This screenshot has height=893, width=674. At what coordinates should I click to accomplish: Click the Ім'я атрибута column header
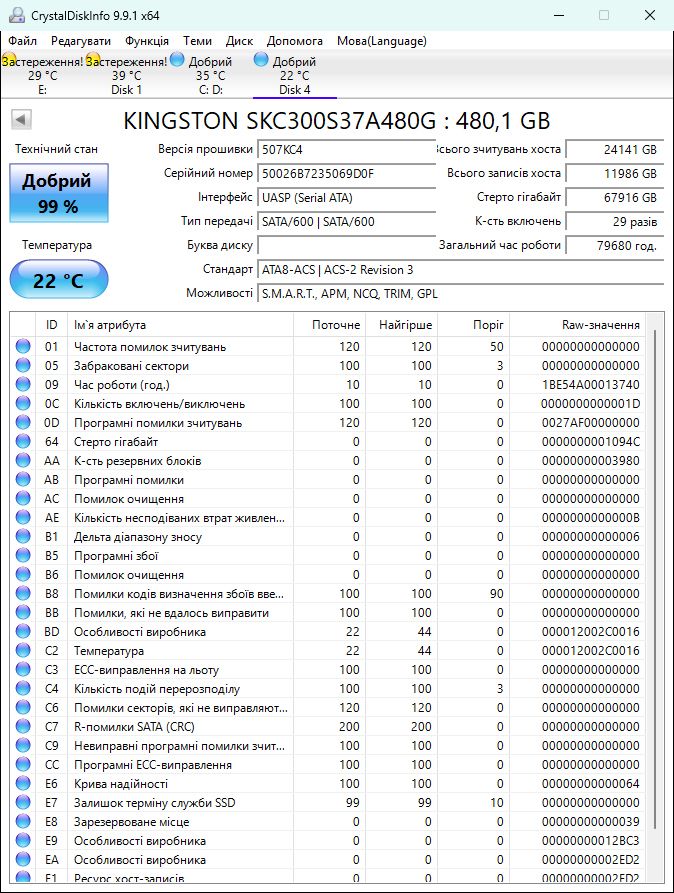coord(180,325)
